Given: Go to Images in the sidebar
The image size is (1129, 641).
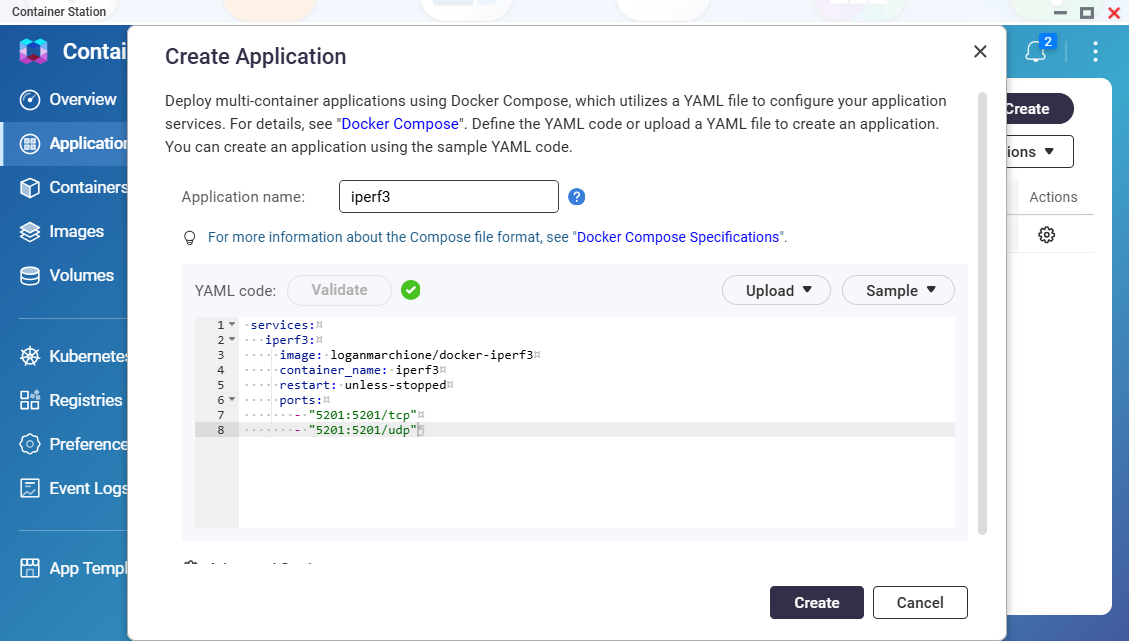Looking at the screenshot, I should pyautogui.click(x=64, y=231).
